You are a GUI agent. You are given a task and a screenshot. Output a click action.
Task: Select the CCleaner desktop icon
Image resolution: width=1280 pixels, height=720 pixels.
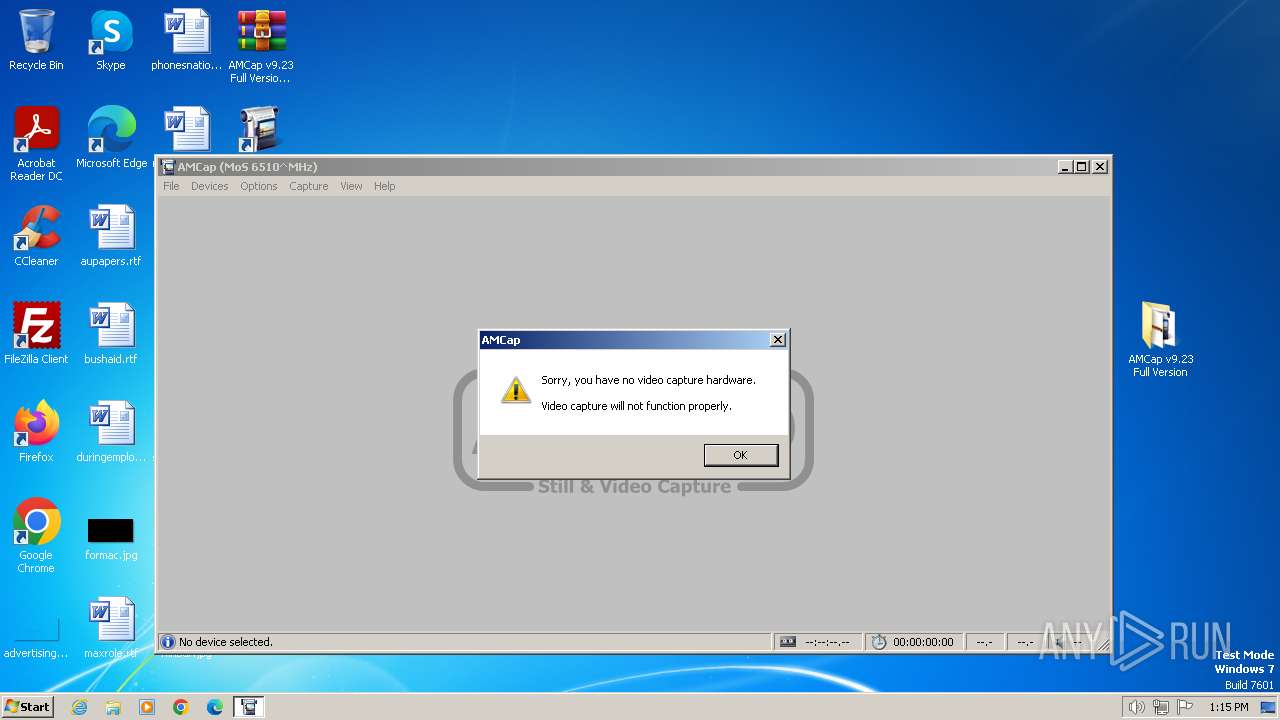[x=36, y=236]
